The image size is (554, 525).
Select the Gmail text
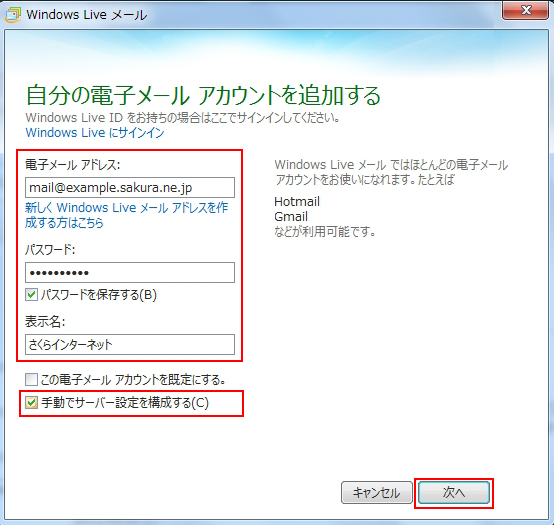[291, 217]
